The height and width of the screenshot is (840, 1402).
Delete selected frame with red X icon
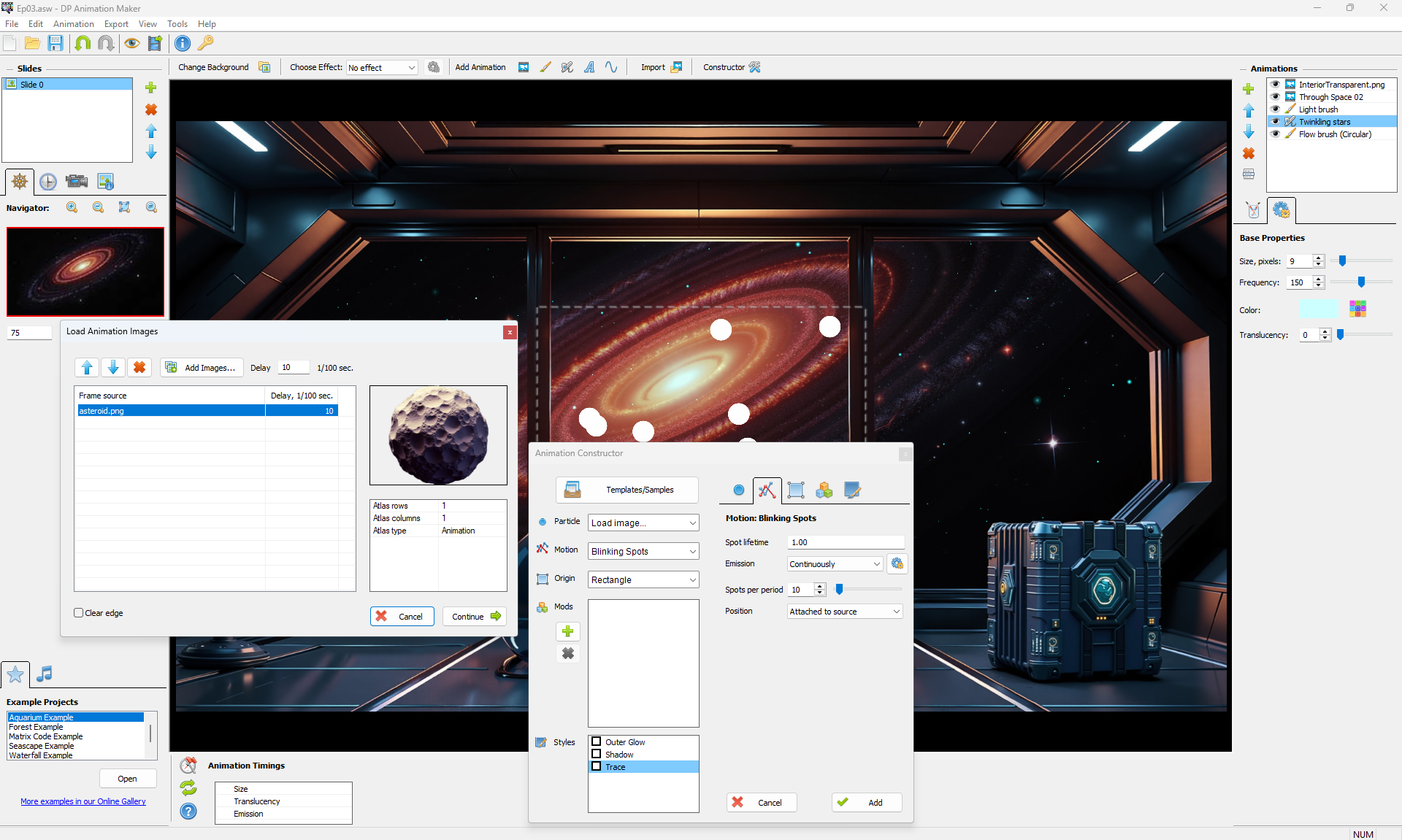click(139, 368)
